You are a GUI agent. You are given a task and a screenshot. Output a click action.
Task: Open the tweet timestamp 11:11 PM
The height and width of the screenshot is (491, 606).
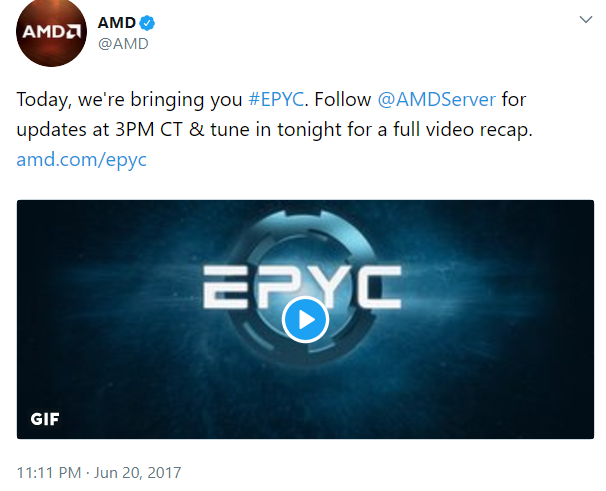[49, 473]
